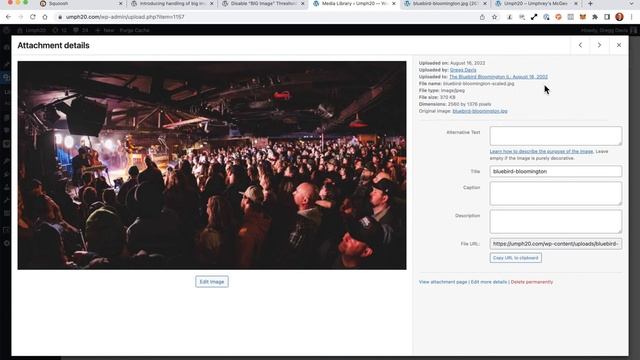Viewport: 640px width, 360px height.
Task: Focus the Alternative Text field
Action: pyautogui.click(x=556, y=136)
